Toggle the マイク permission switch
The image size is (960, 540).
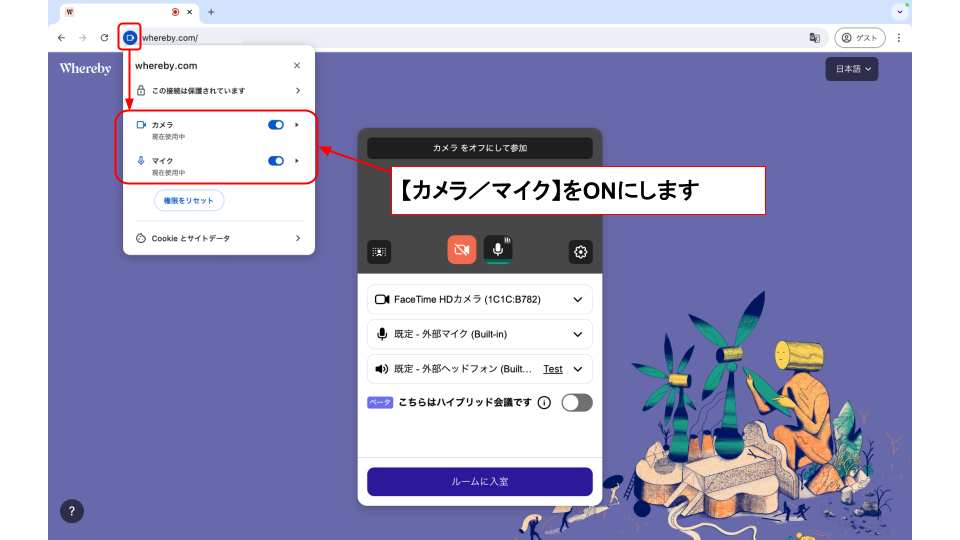coord(276,160)
